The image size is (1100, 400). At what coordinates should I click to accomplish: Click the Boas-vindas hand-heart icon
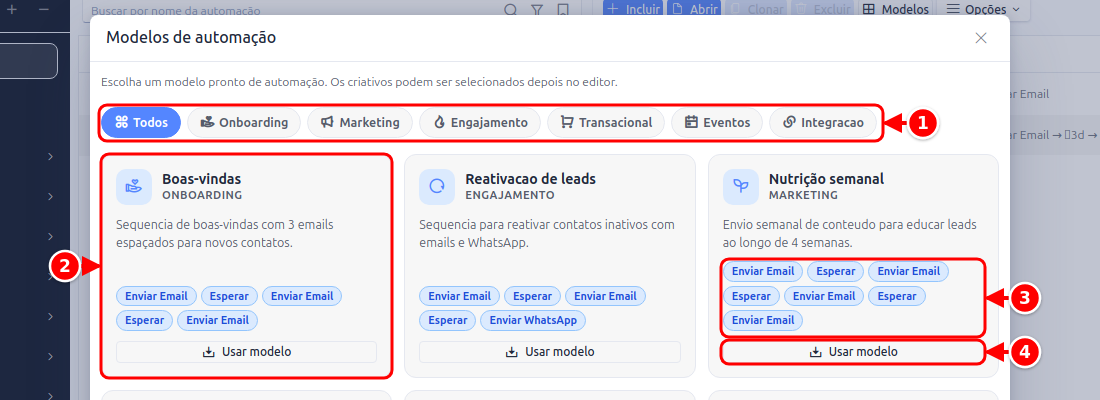click(x=134, y=187)
